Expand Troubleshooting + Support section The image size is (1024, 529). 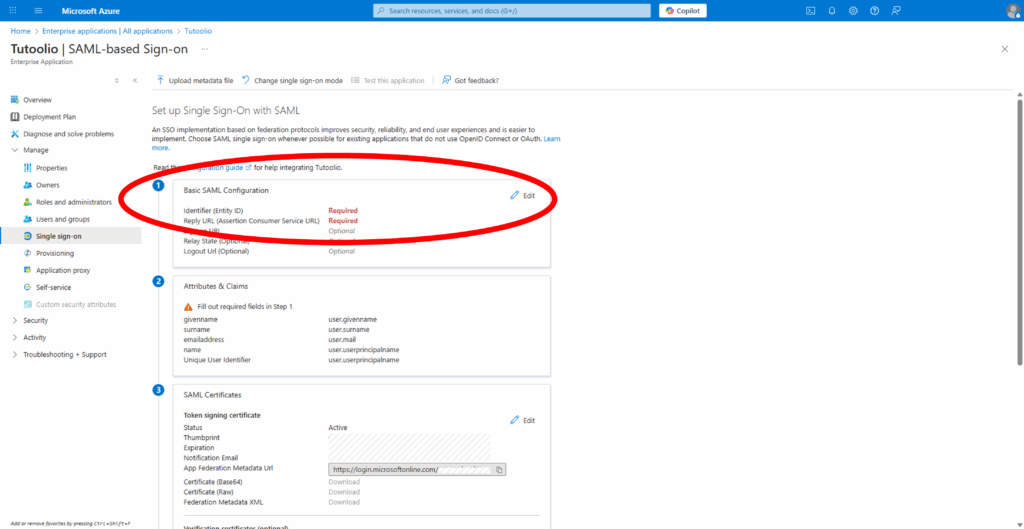pos(14,355)
